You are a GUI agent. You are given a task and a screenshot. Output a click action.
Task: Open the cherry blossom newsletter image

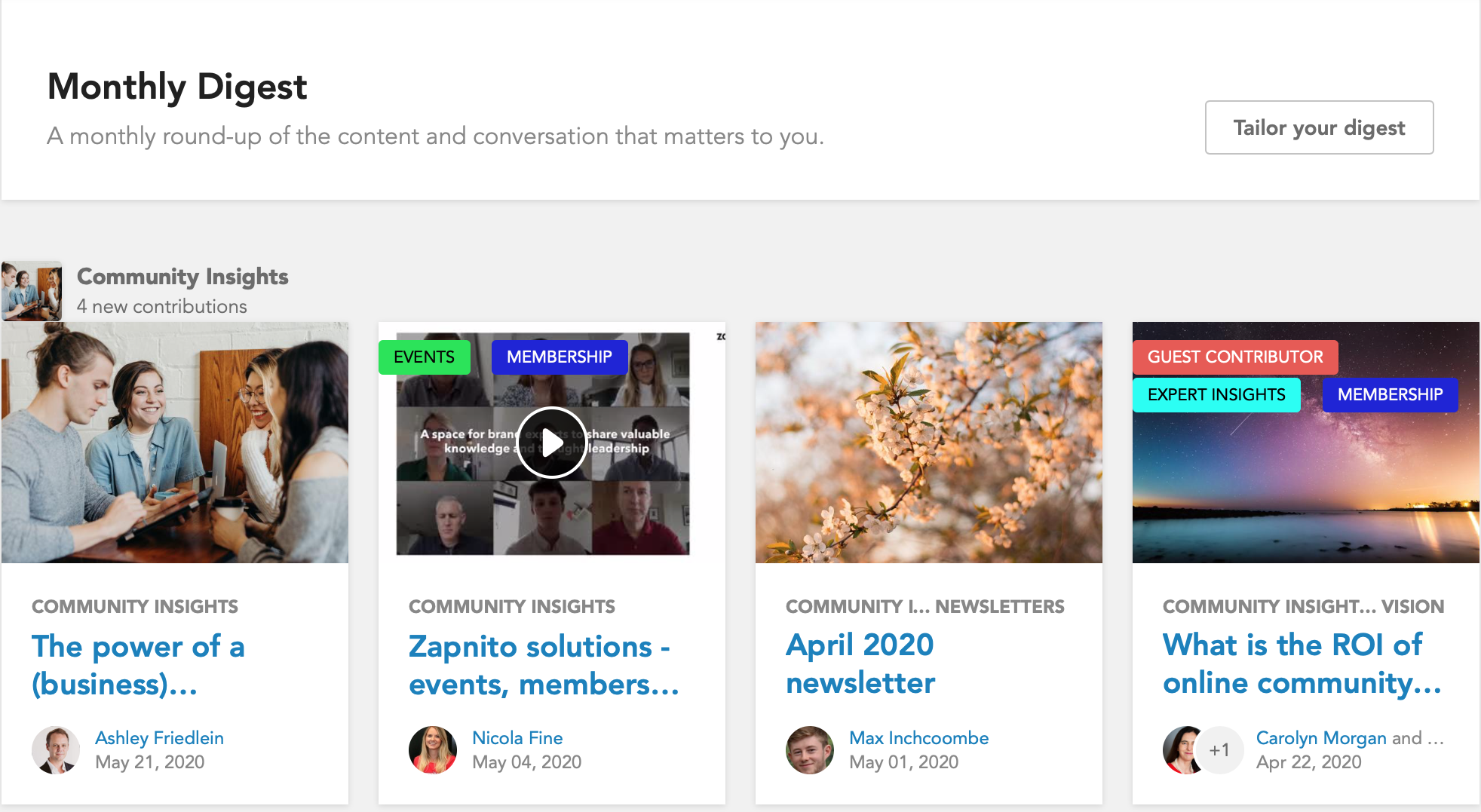click(x=928, y=443)
